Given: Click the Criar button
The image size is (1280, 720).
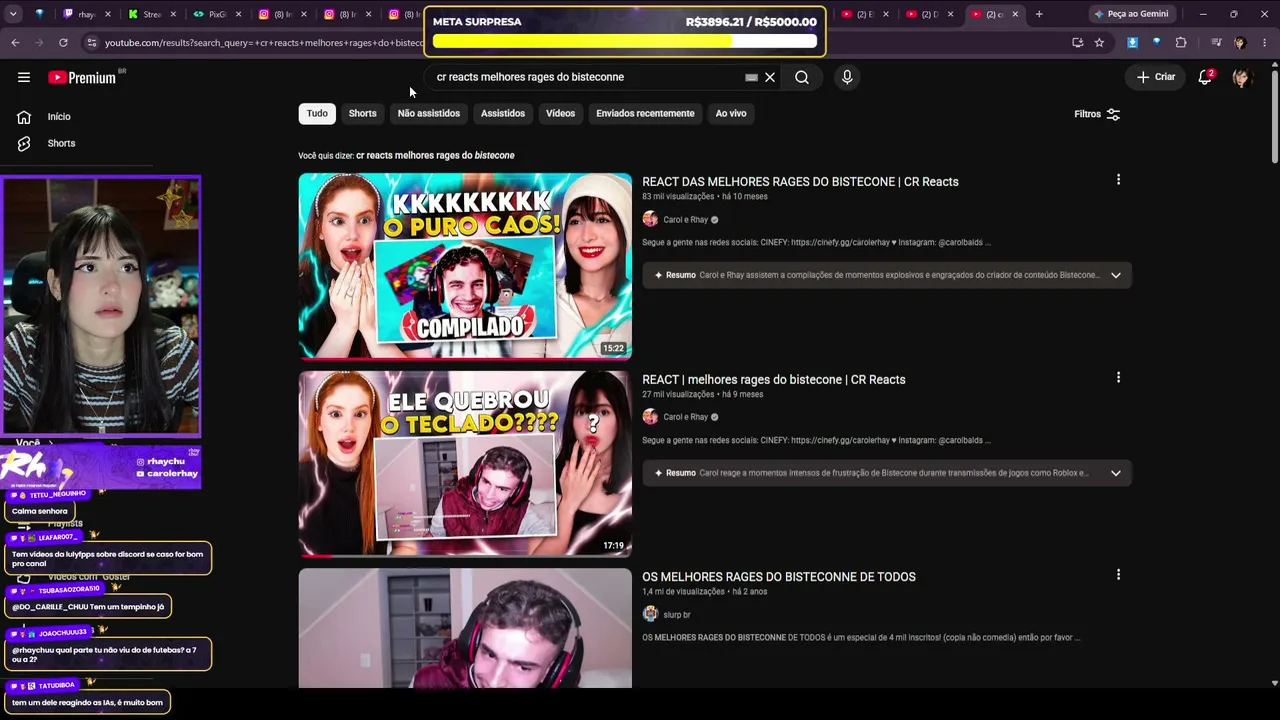Looking at the screenshot, I should (1156, 77).
